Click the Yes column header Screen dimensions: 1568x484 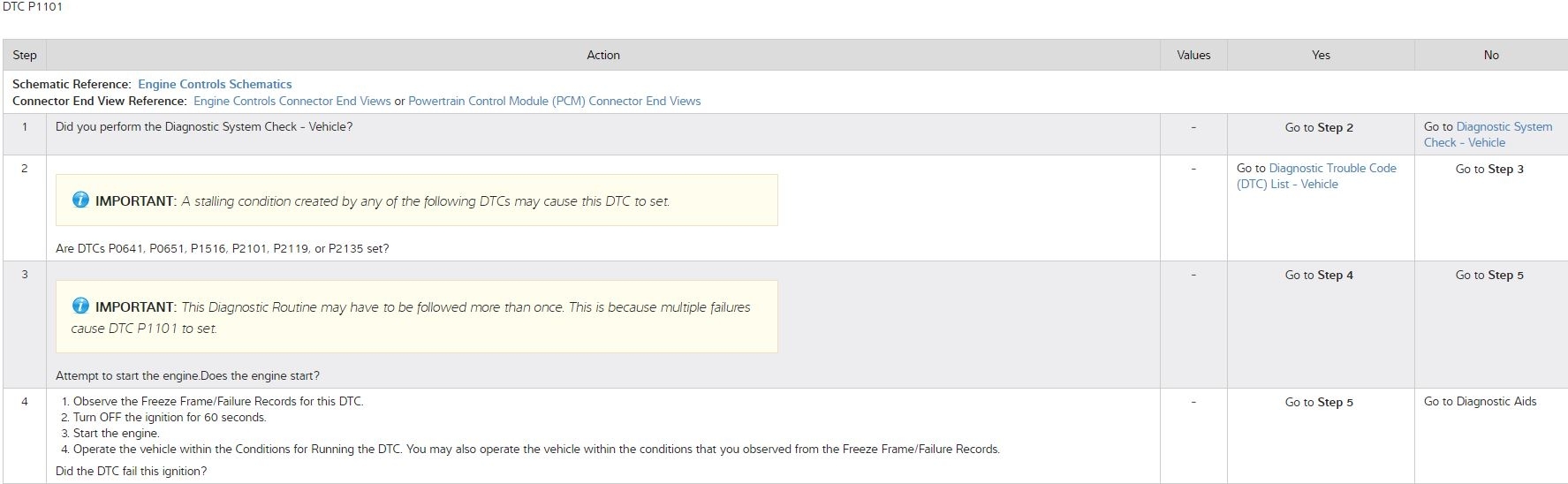1320,55
